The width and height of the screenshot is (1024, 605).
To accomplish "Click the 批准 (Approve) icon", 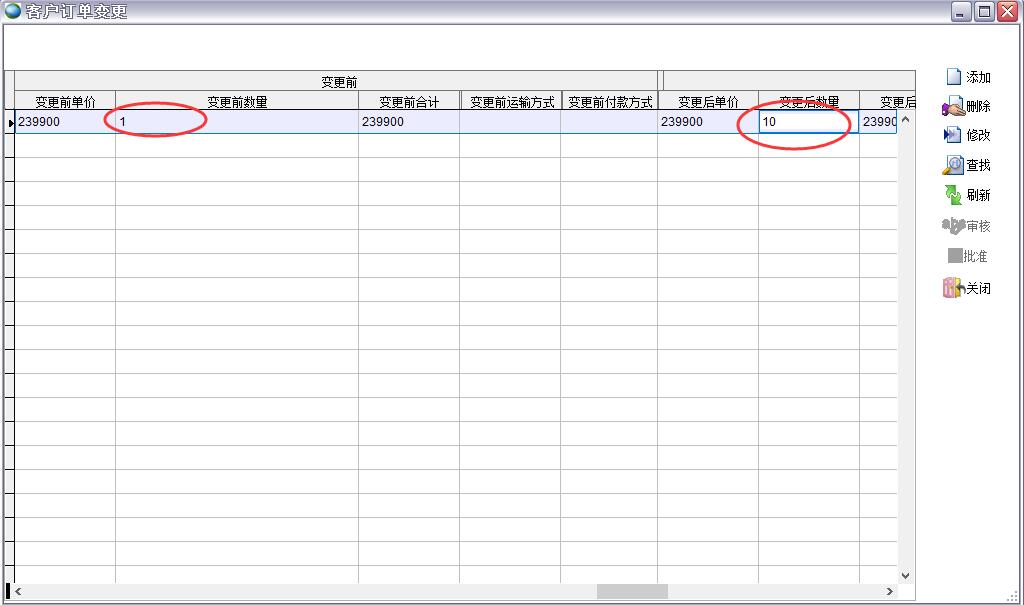I will [x=954, y=256].
